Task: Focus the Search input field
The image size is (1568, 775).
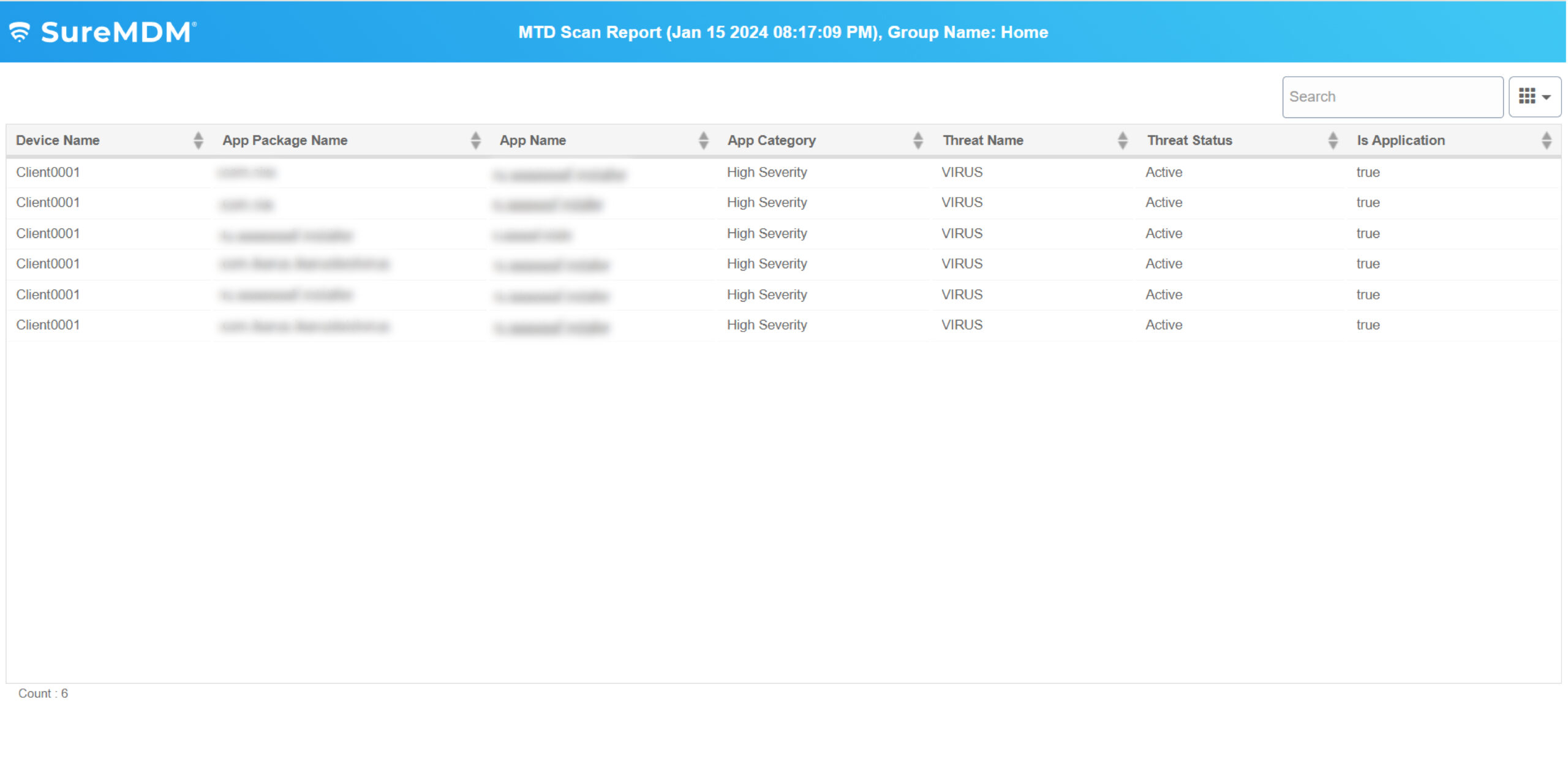Action: coord(1392,97)
